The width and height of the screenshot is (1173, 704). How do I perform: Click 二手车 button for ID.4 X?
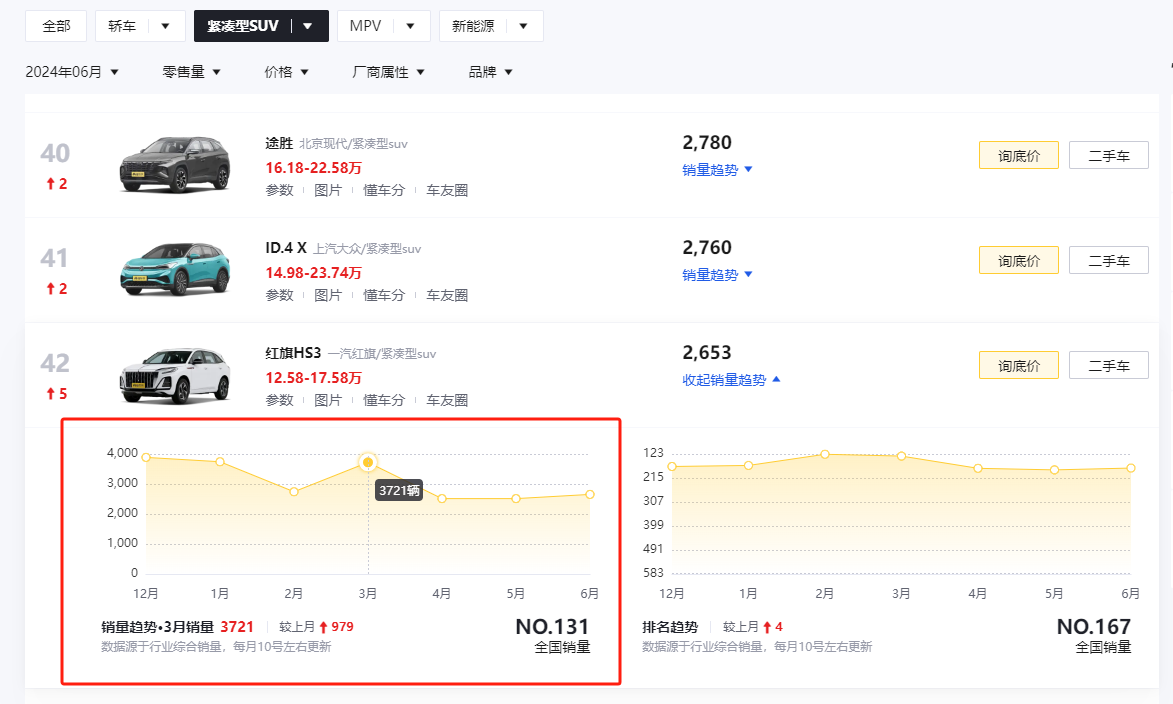click(1108, 261)
